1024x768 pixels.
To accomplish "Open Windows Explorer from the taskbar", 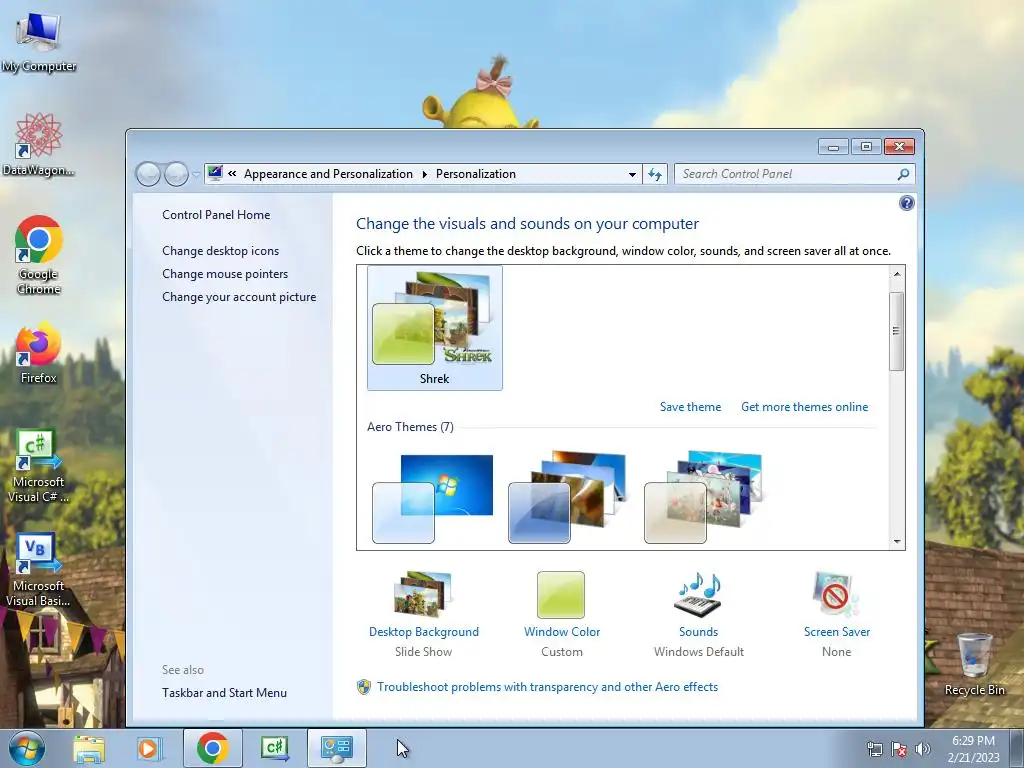I will pos(89,748).
